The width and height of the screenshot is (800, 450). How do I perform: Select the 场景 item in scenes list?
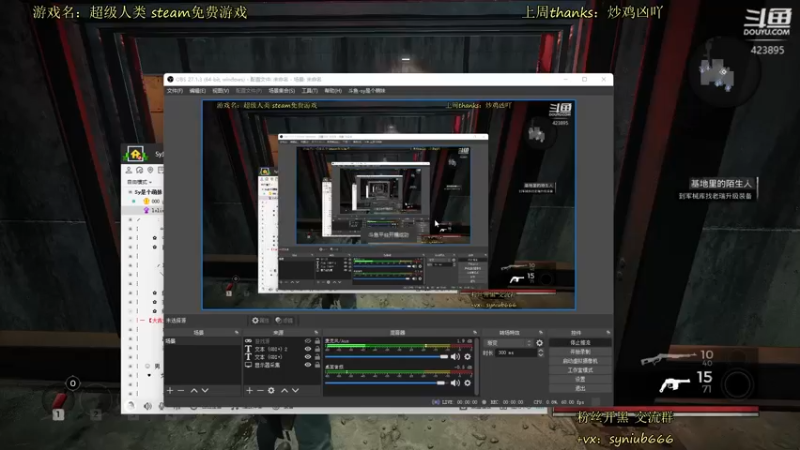(203, 341)
